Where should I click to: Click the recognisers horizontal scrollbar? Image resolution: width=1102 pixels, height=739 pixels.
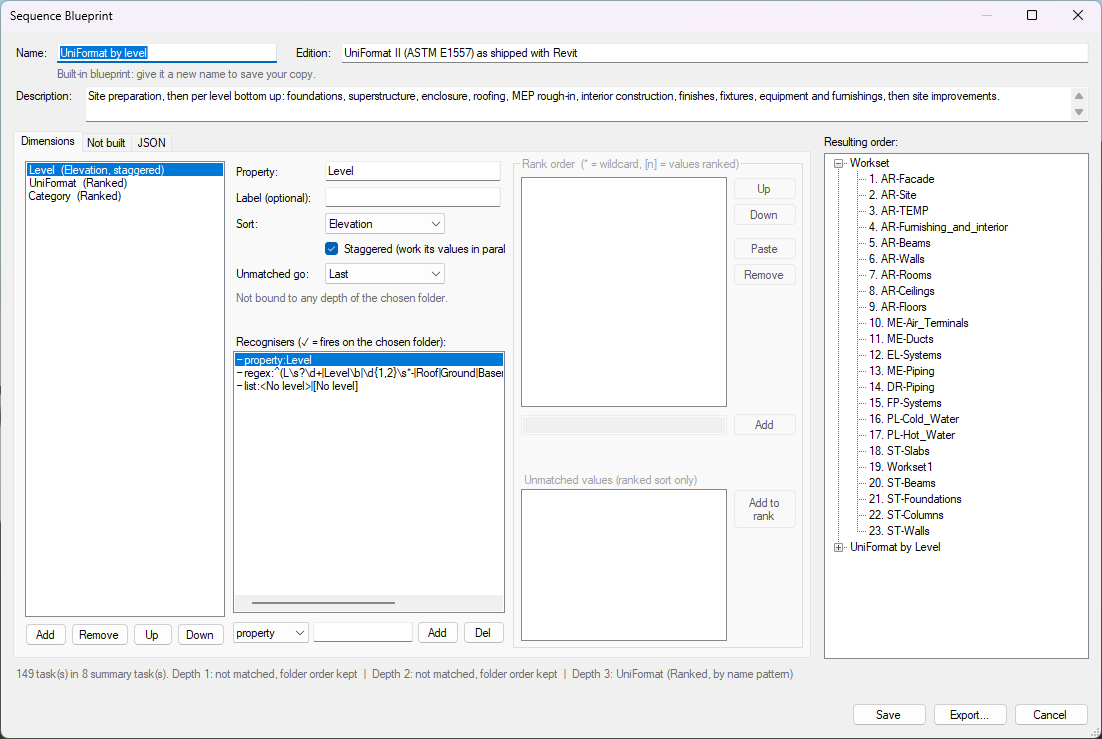(x=323, y=603)
